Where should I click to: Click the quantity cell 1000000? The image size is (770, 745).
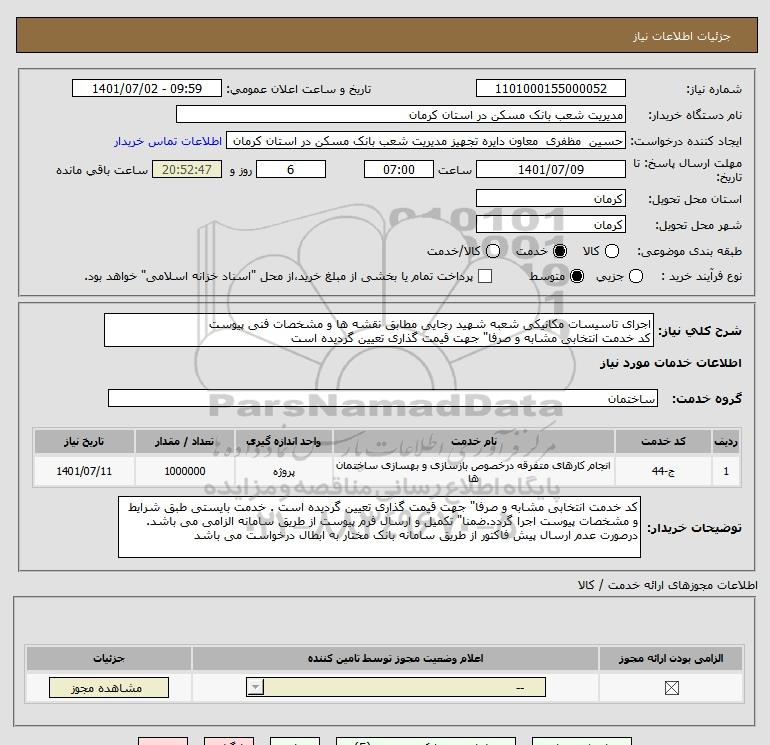(185, 471)
